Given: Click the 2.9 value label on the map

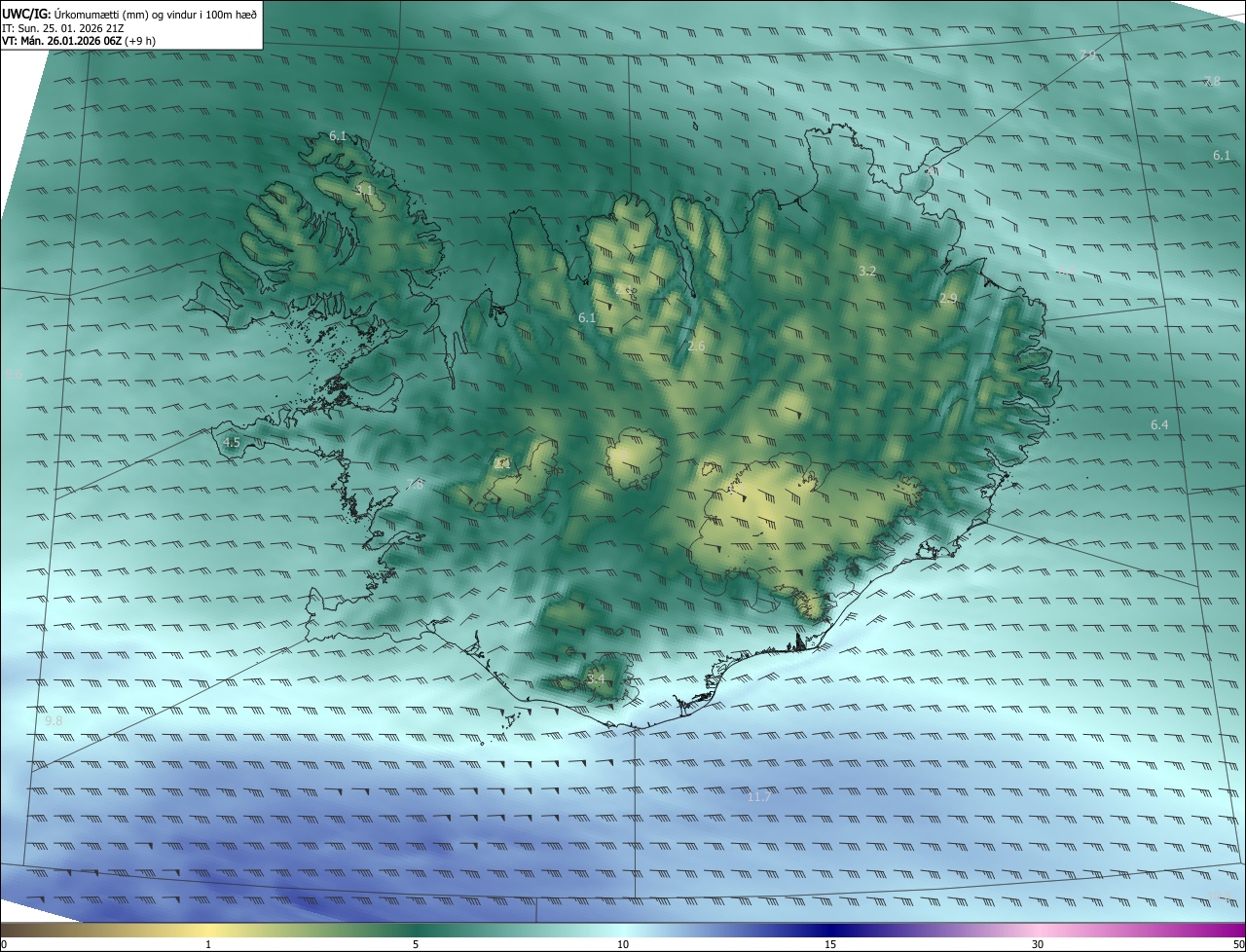Looking at the screenshot, I should point(948,298).
